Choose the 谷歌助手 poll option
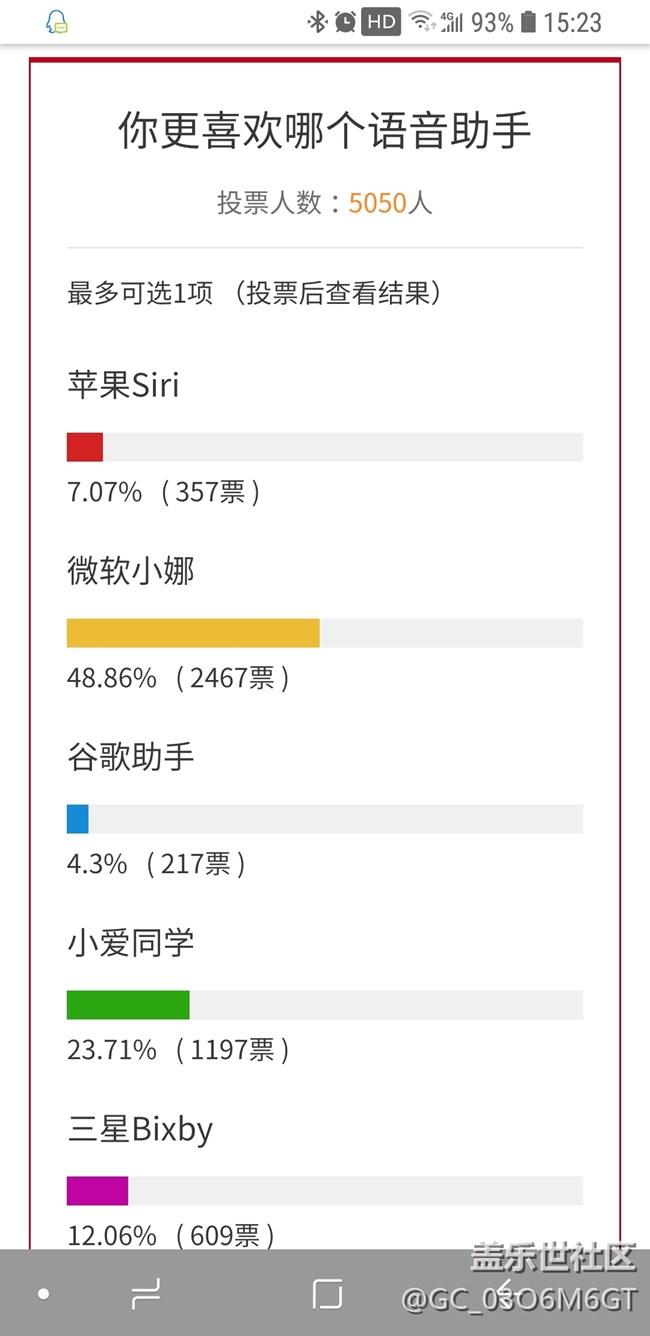The image size is (650, 1336). point(131,757)
